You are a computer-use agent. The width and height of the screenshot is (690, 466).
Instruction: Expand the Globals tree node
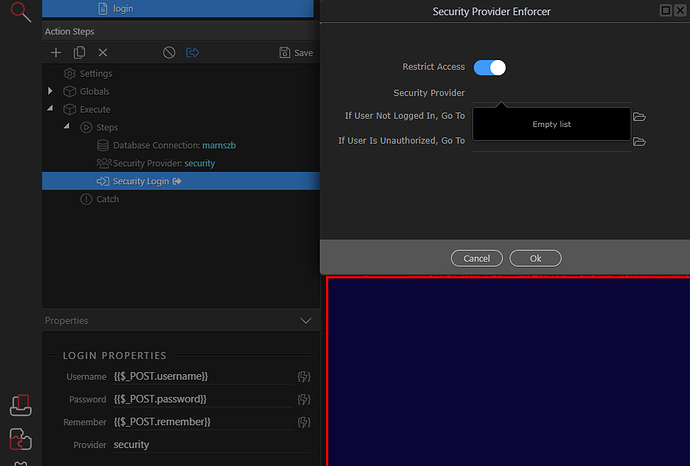(x=50, y=91)
